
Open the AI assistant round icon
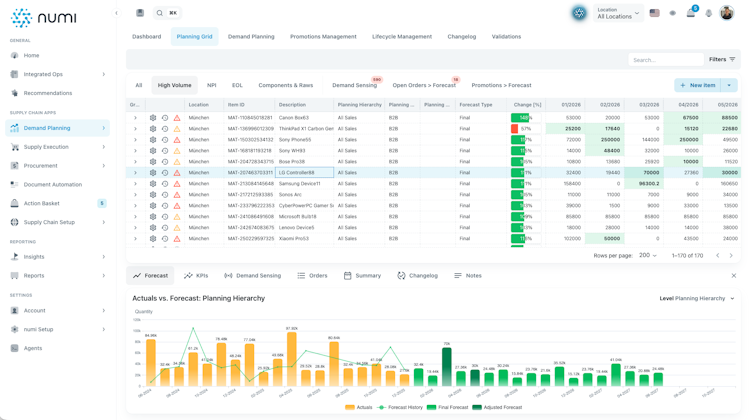point(579,13)
